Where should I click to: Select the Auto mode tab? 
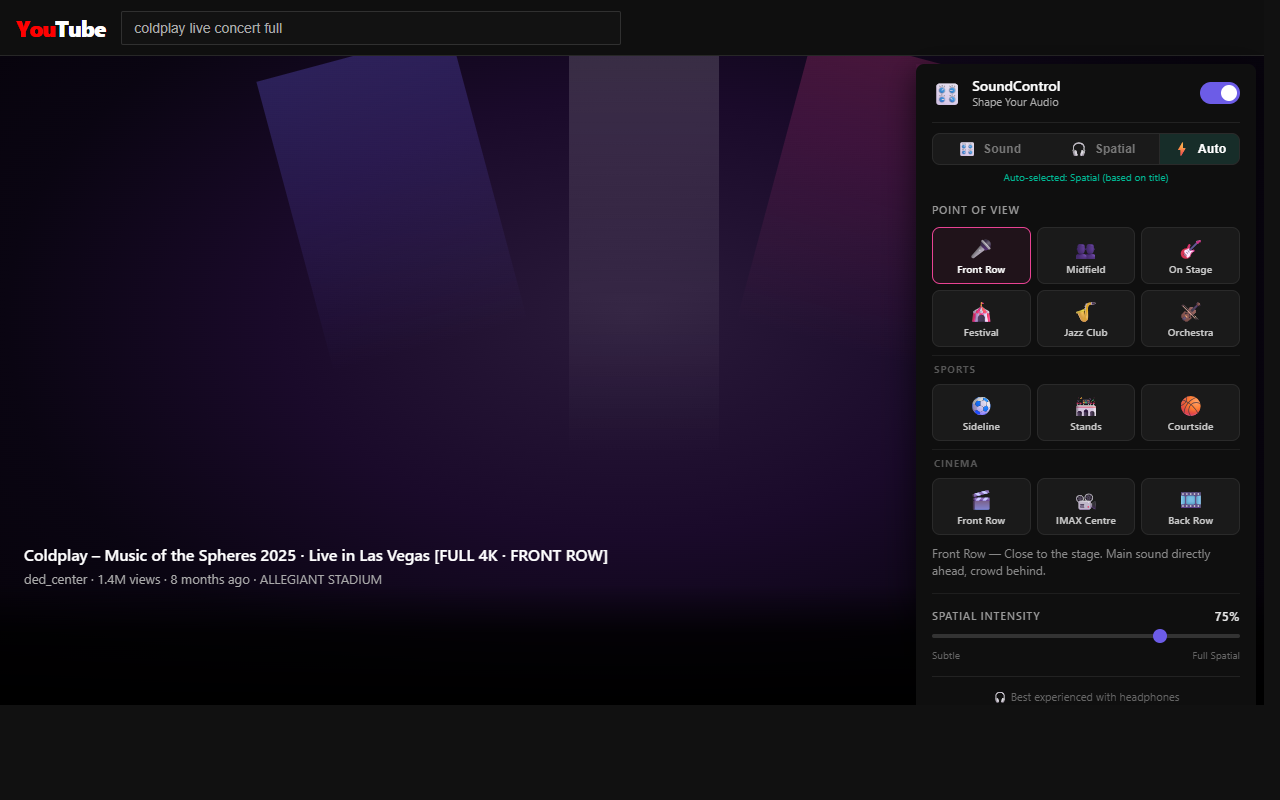point(1200,149)
